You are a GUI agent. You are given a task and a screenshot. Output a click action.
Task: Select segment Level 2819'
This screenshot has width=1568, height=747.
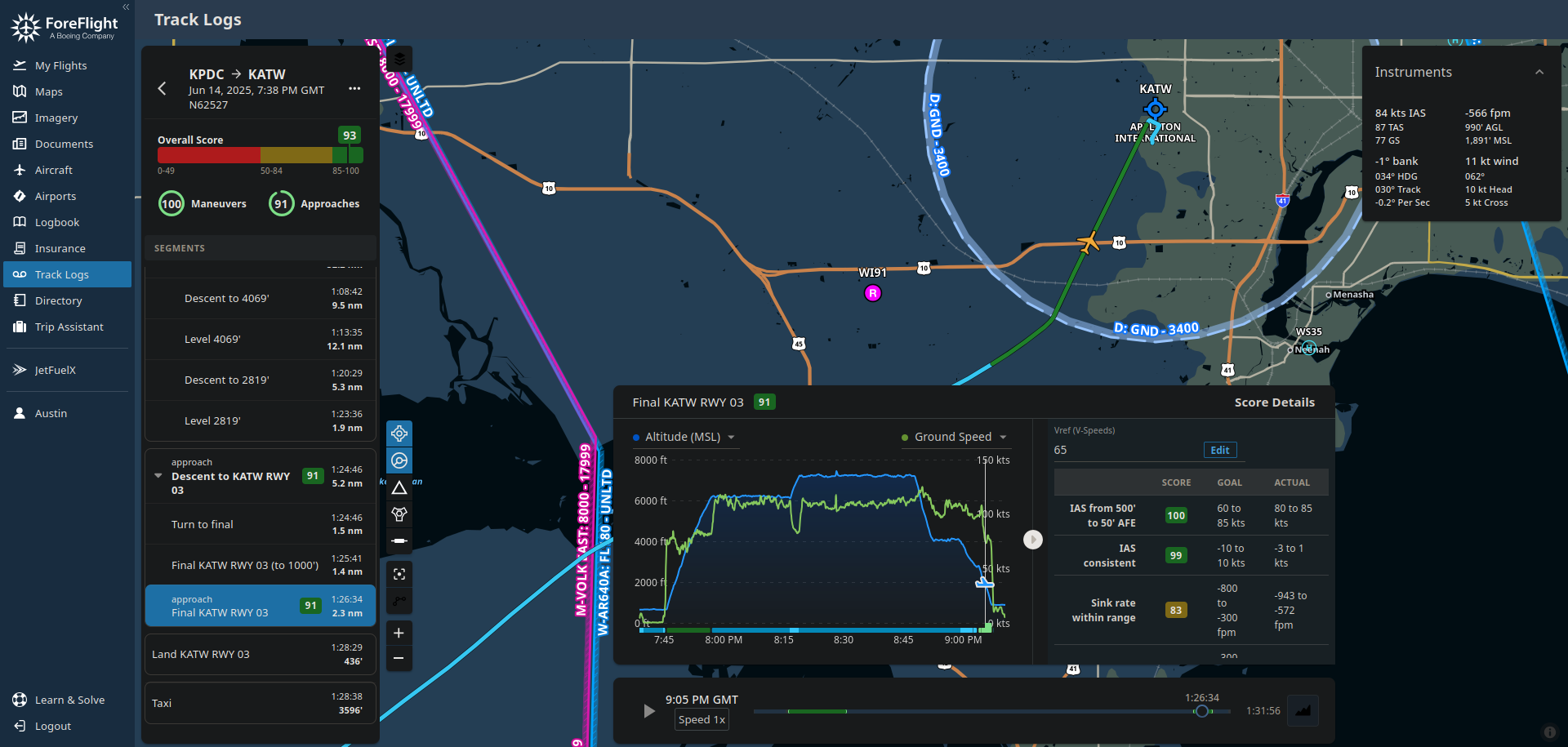pyautogui.click(x=261, y=420)
